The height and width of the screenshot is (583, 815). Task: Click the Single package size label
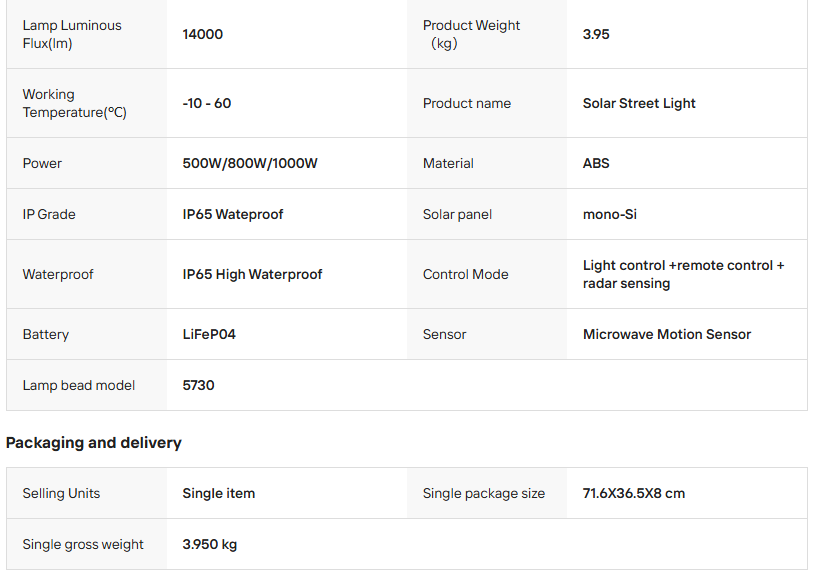tap(484, 493)
